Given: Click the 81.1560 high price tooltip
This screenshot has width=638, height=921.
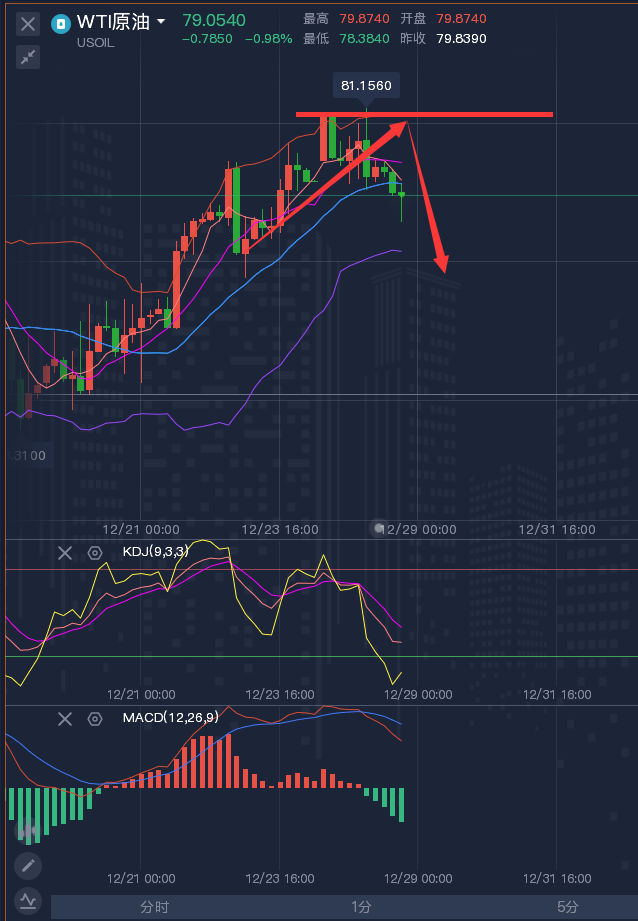Looking at the screenshot, I should 366,85.
